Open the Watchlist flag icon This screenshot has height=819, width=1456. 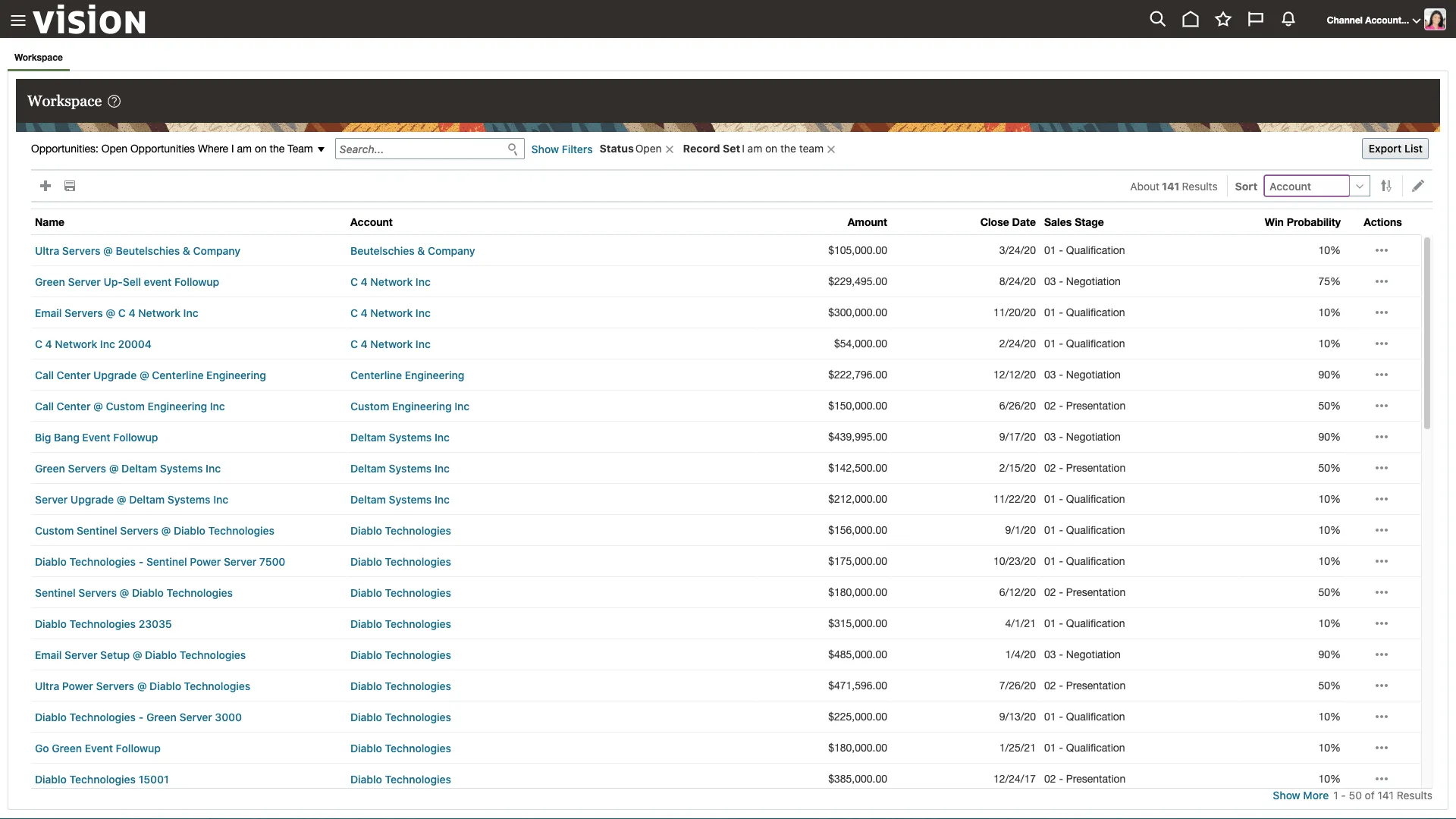point(1256,20)
